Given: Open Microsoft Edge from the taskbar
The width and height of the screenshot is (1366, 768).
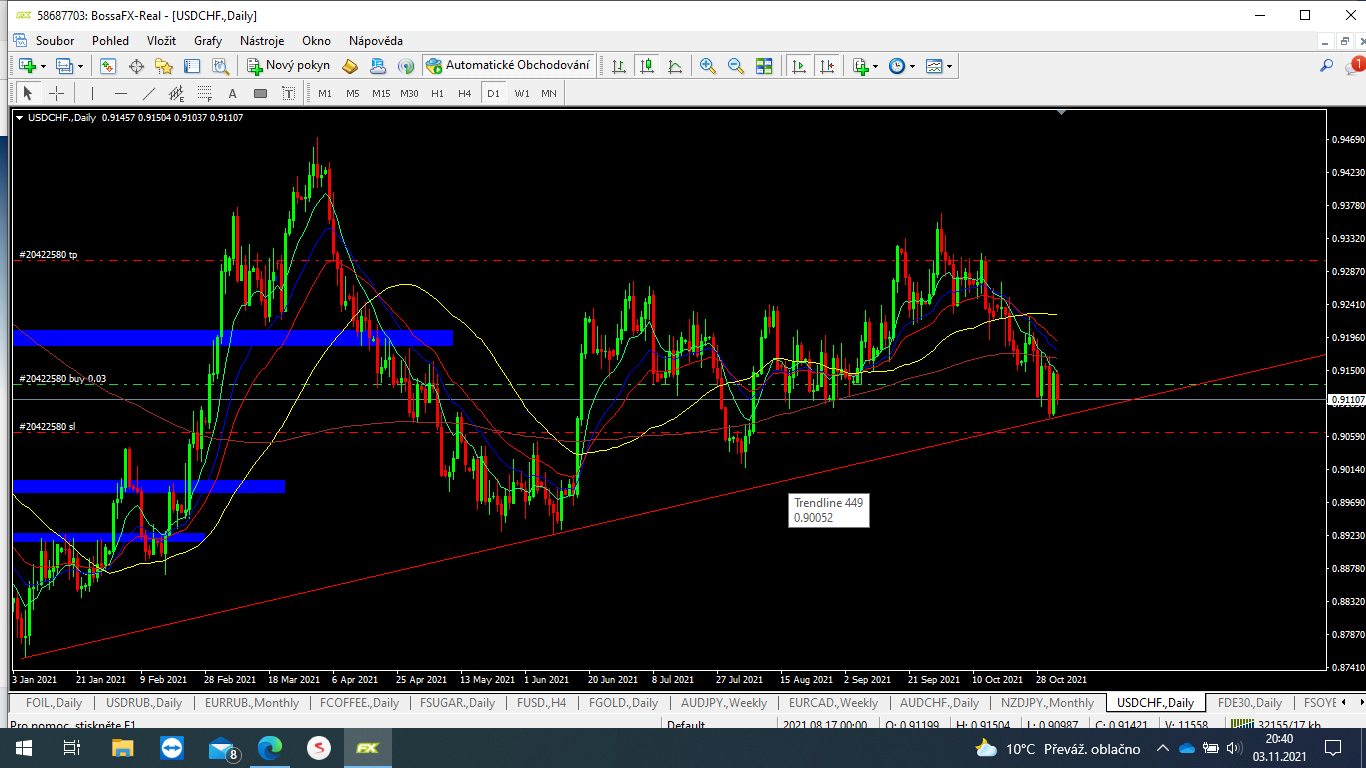Looking at the screenshot, I should (270, 748).
